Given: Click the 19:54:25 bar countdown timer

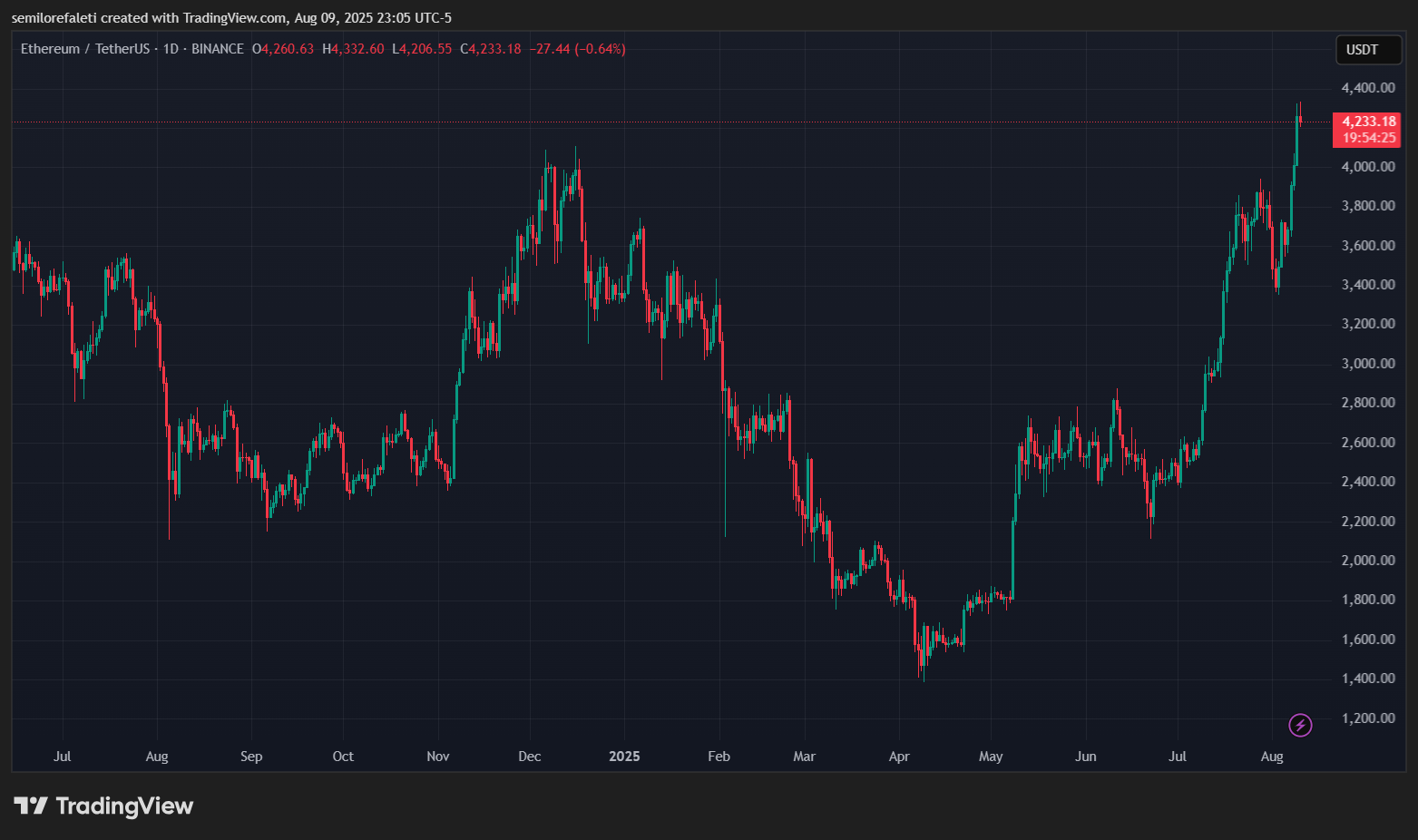Looking at the screenshot, I should coord(1369,138).
